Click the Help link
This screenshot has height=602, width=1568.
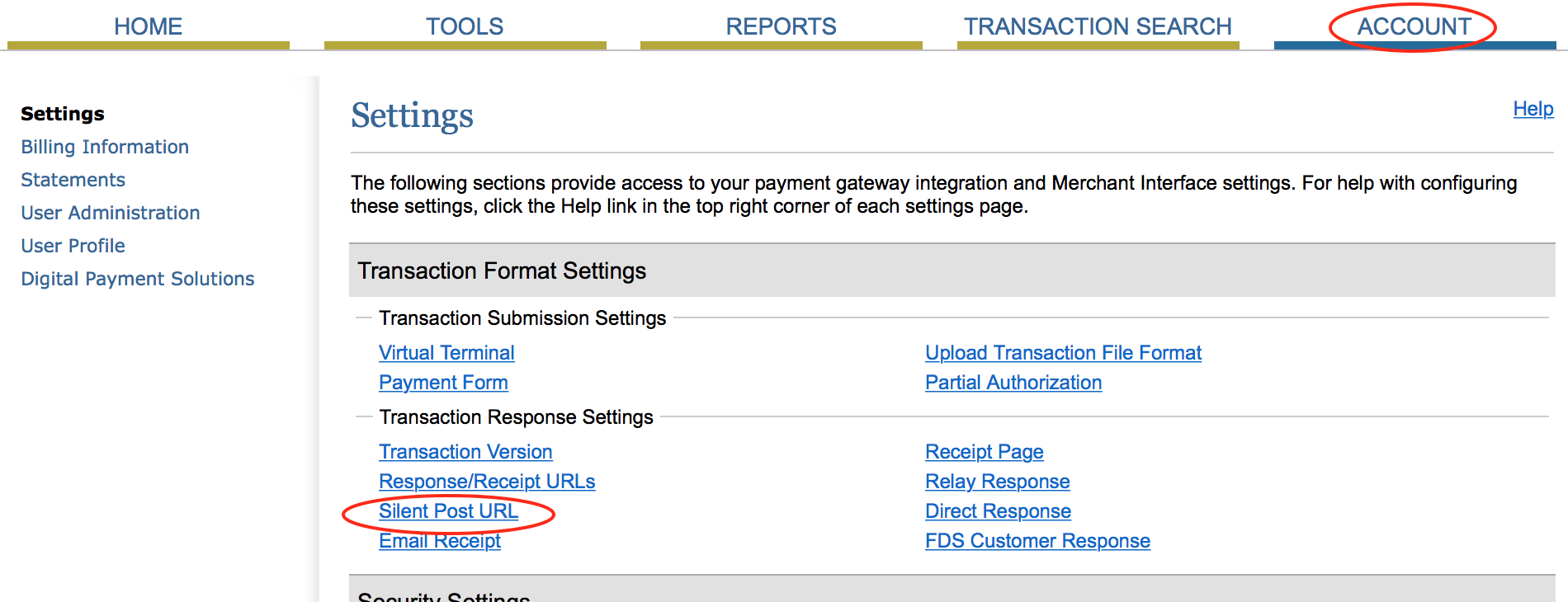(x=1533, y=109)
